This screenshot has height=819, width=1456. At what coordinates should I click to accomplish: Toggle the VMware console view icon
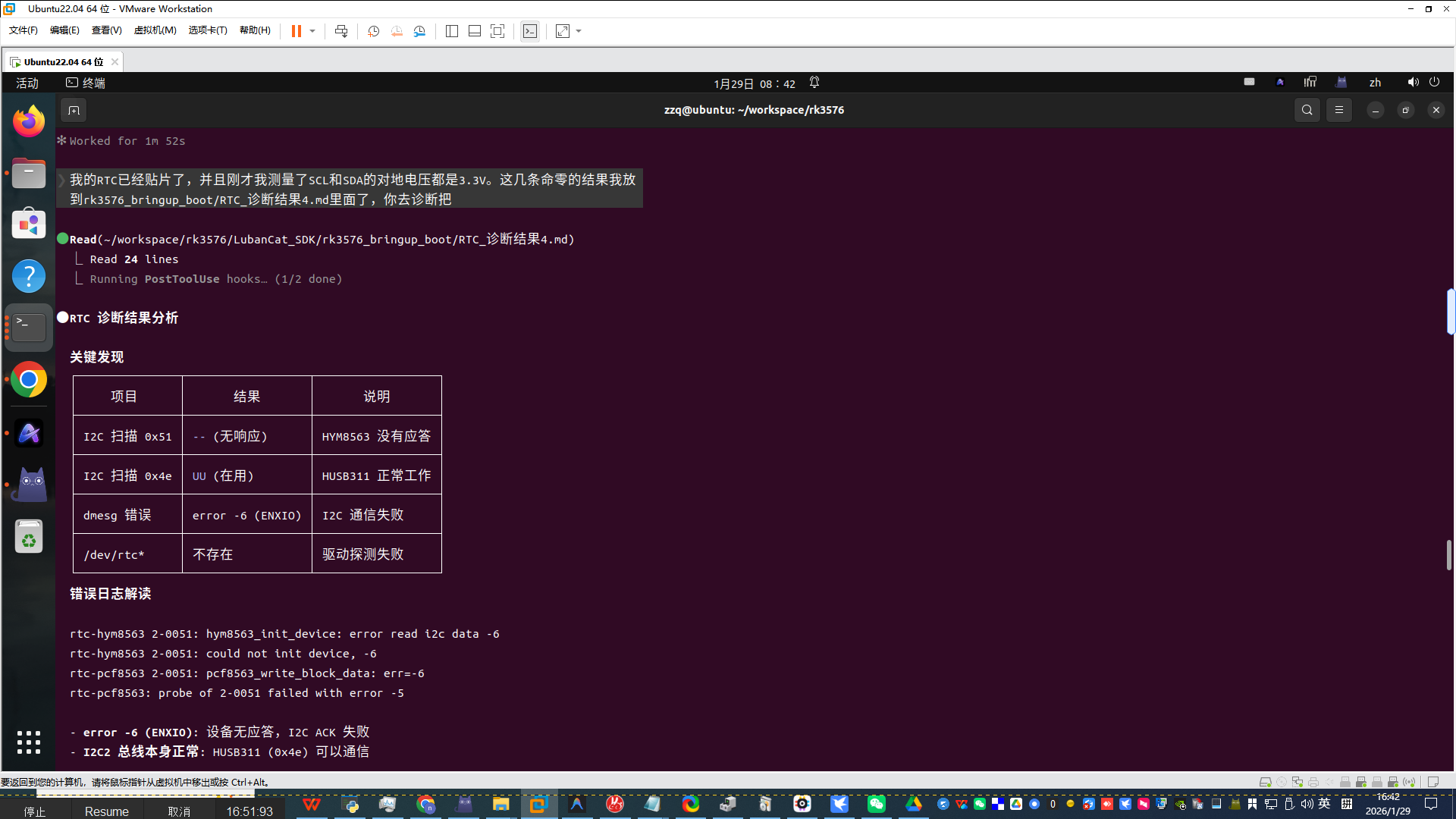[530, 31]
